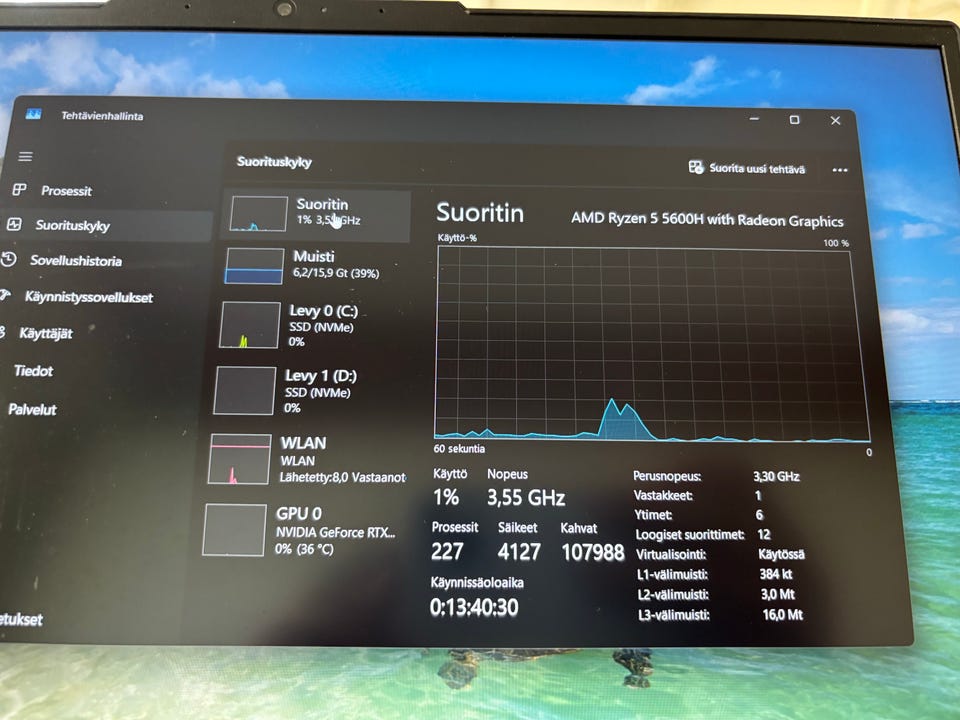The image size is (960, 720).
Task: Click the Käyttö-% graph label
Action: [x=457, y=238]
